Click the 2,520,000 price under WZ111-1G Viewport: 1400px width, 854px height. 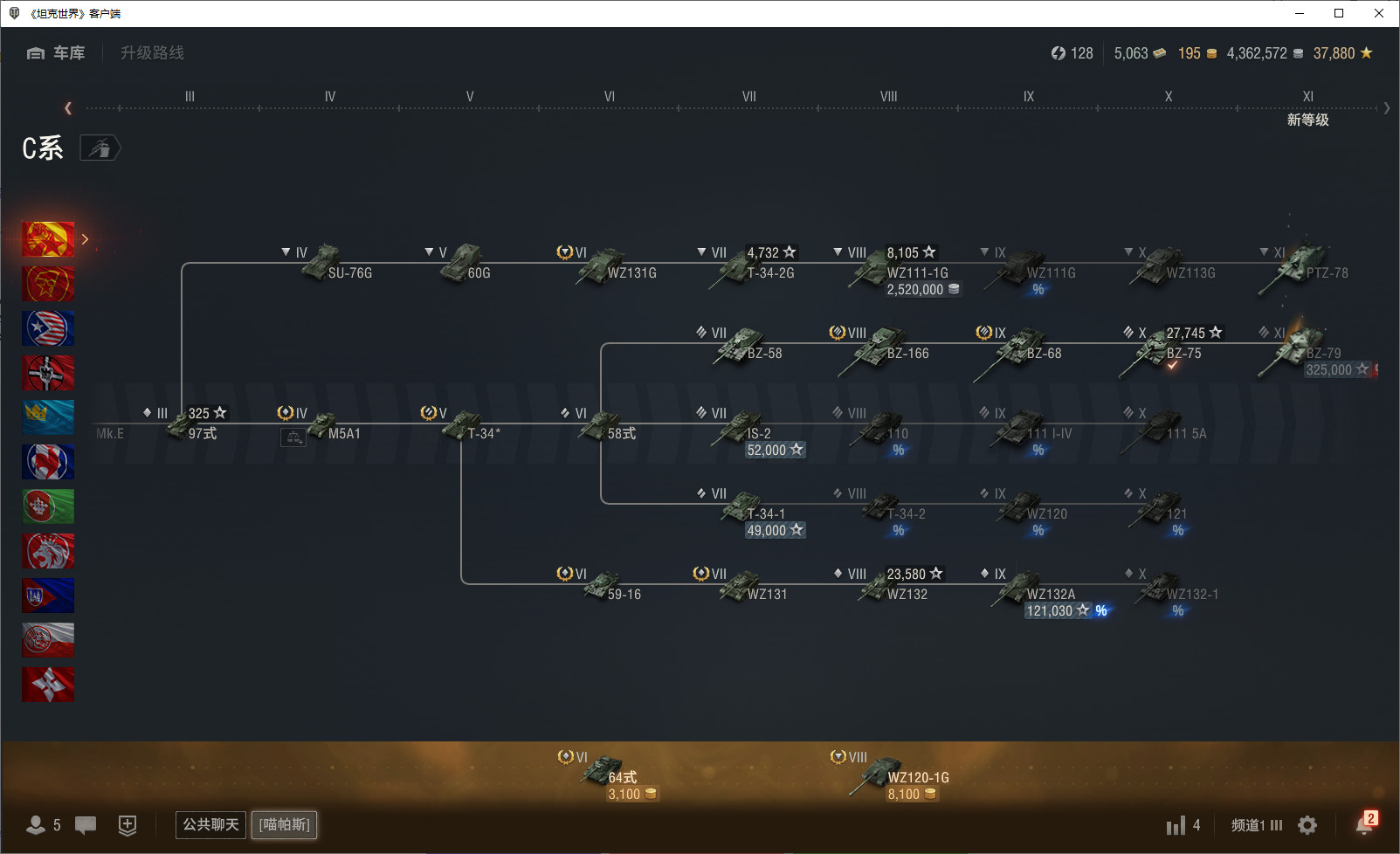923,290
